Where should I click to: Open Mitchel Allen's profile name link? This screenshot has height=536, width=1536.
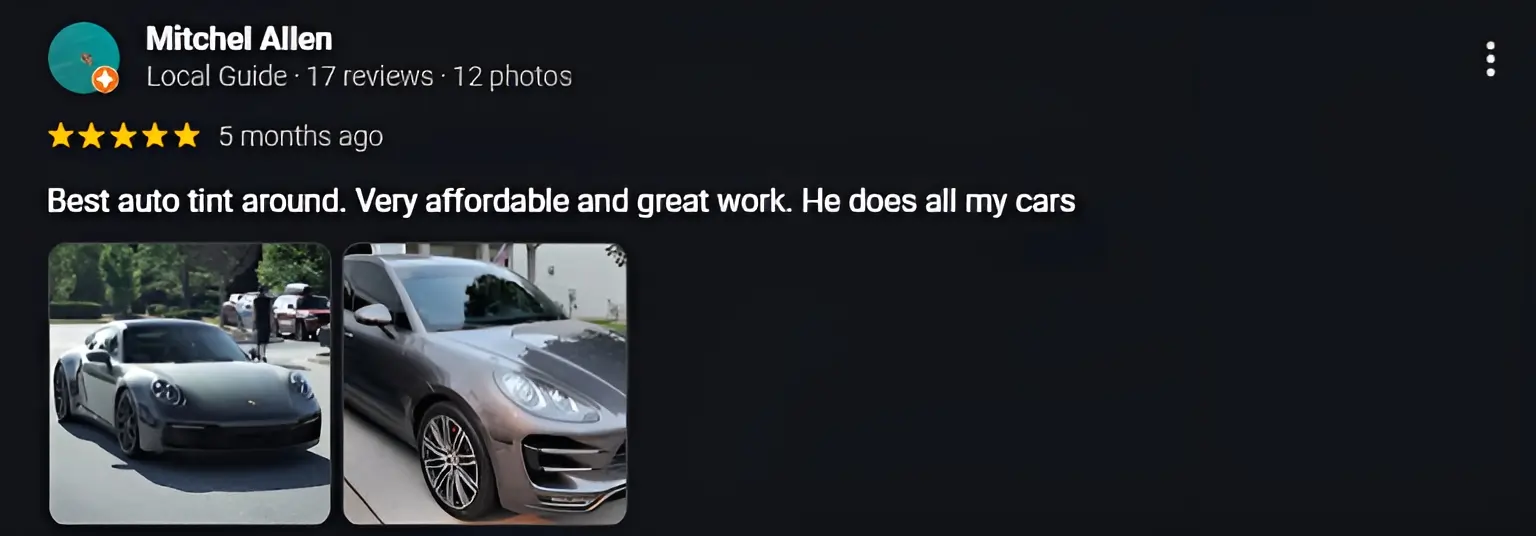(239, 39)
